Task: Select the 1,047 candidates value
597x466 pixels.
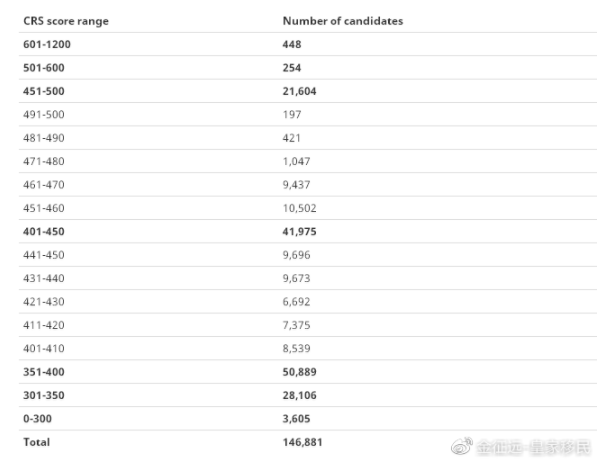Action: coord(296,161)
